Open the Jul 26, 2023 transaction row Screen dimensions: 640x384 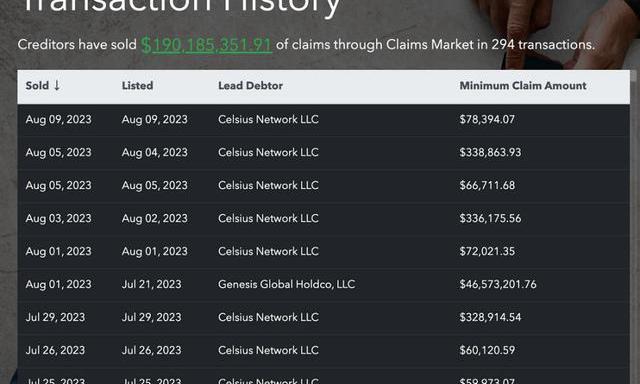tap(323, 351)
